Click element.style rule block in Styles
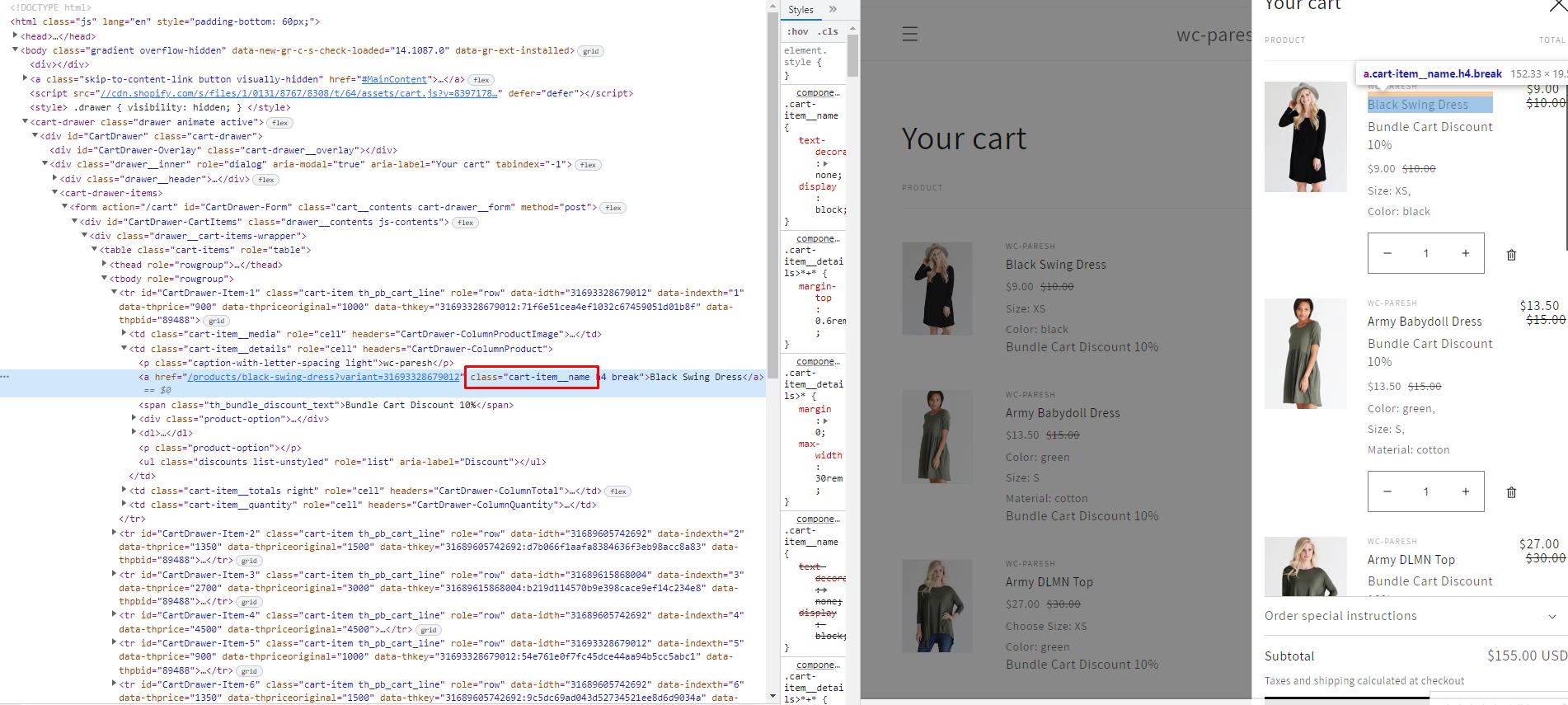The width and height of the screenshot is (1568, 705). click(x=813, y=62)
